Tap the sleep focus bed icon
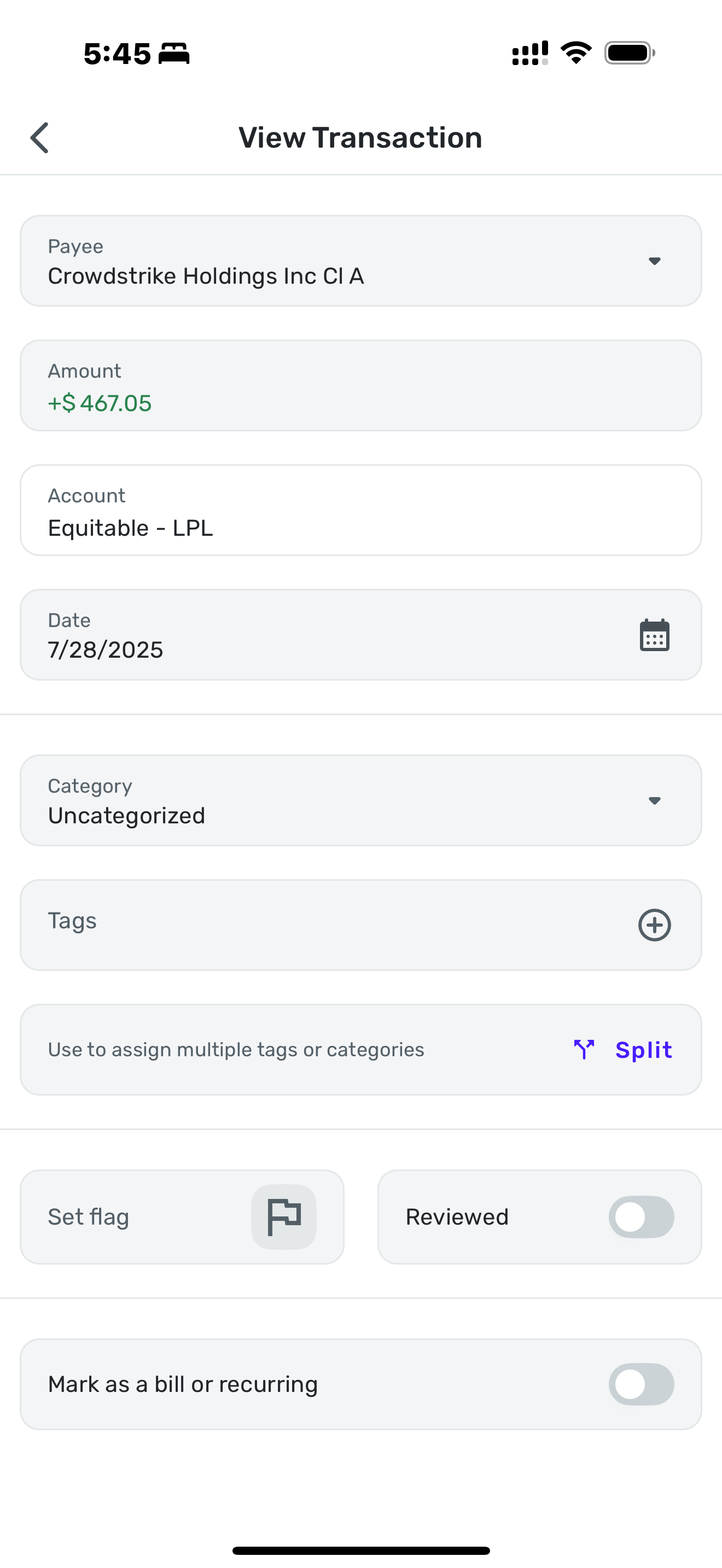The image size is (722, 1568). [x=174, y=54]
